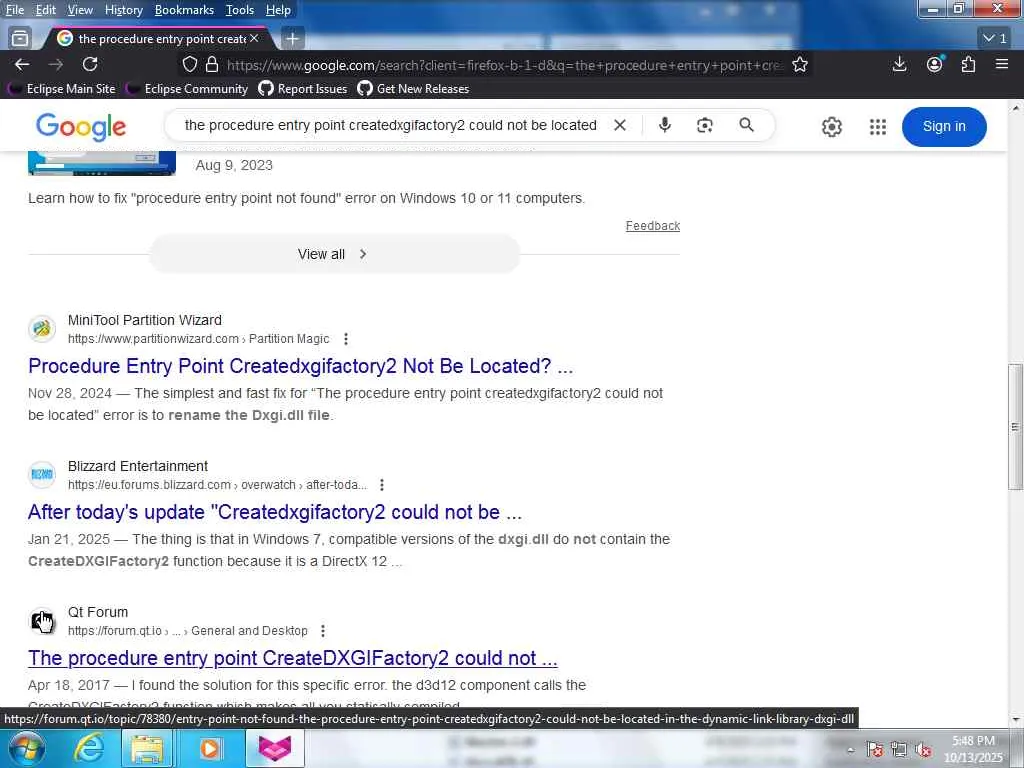Go to Google logo homepage
Viewport: 1024px width, 768px height.
(x=80, y=127)
